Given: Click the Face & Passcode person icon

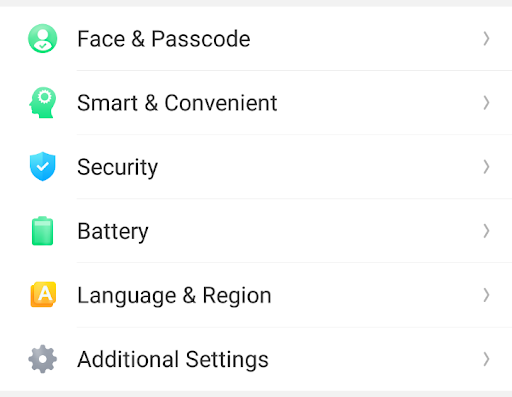Looking at the screenshot, I should [42, 38].
